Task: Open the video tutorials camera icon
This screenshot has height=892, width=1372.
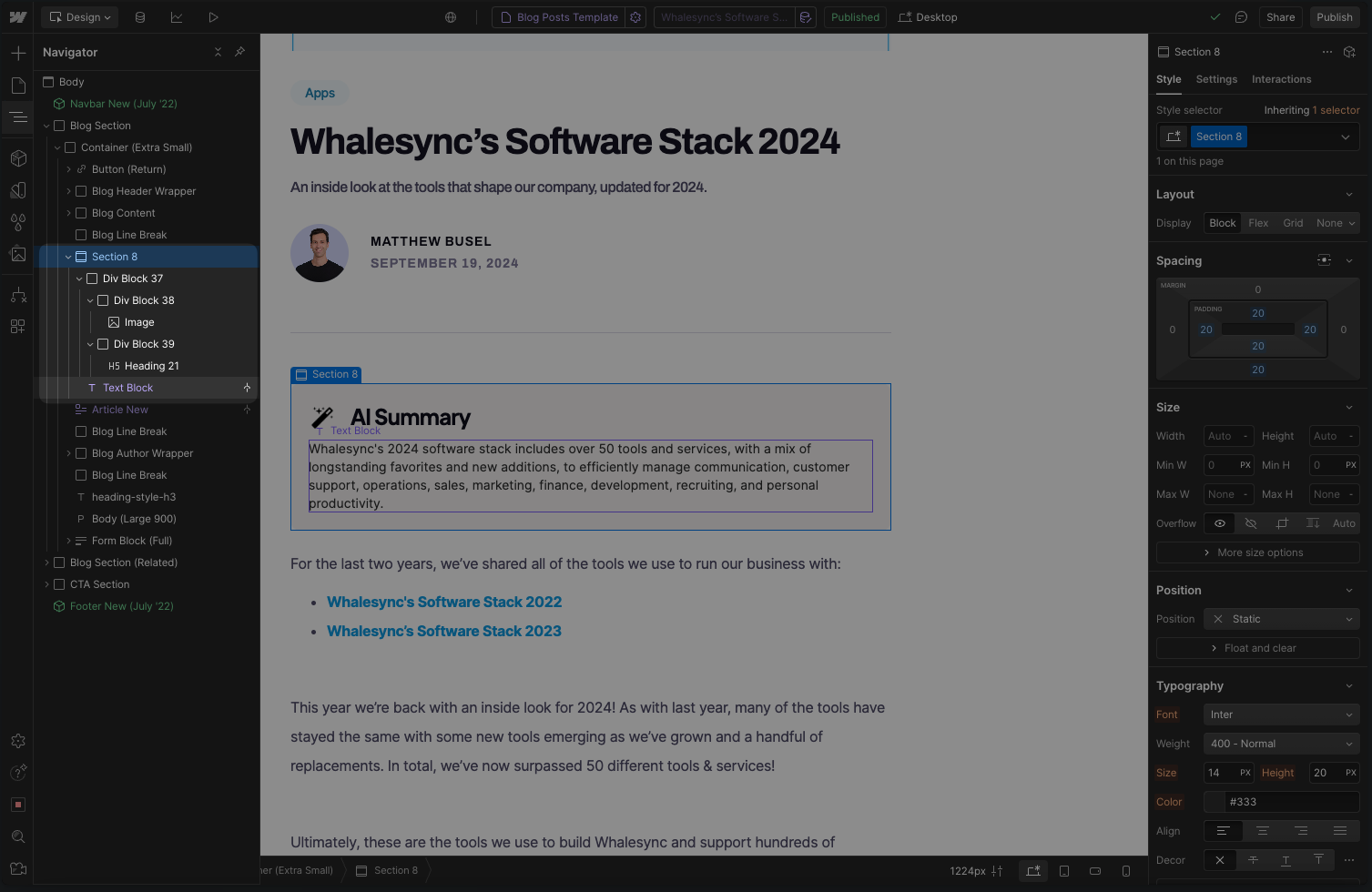Action: coord(18,868)
